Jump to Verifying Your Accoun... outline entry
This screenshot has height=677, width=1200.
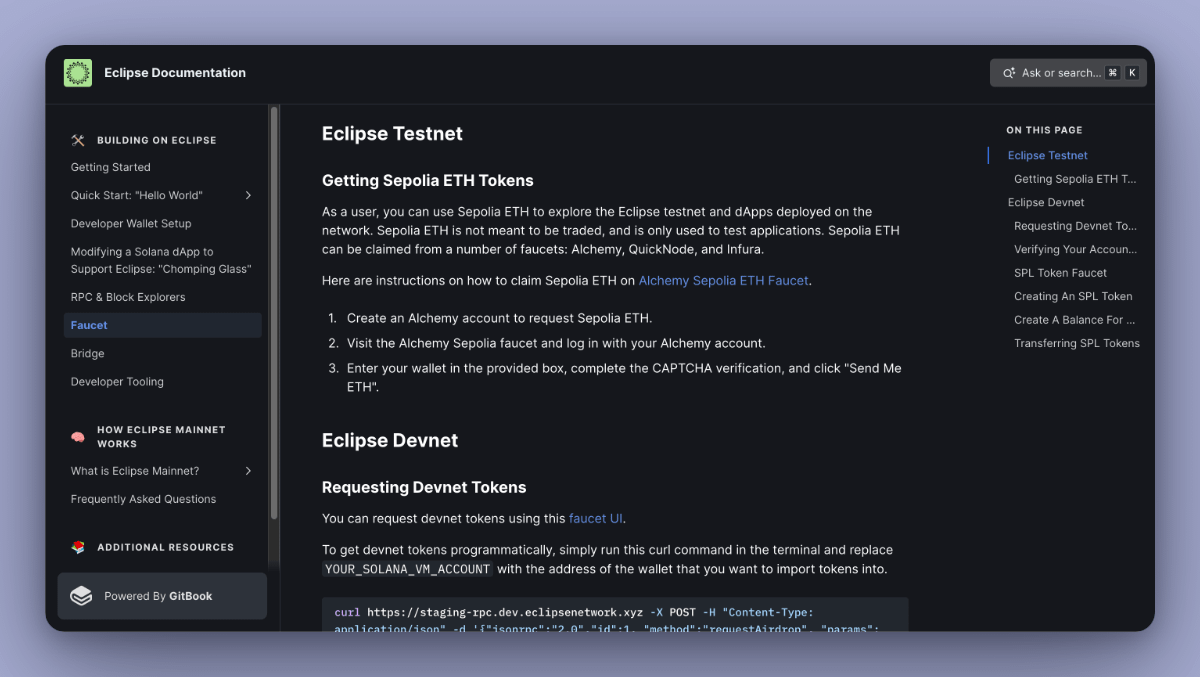[x=1075, y=249]
